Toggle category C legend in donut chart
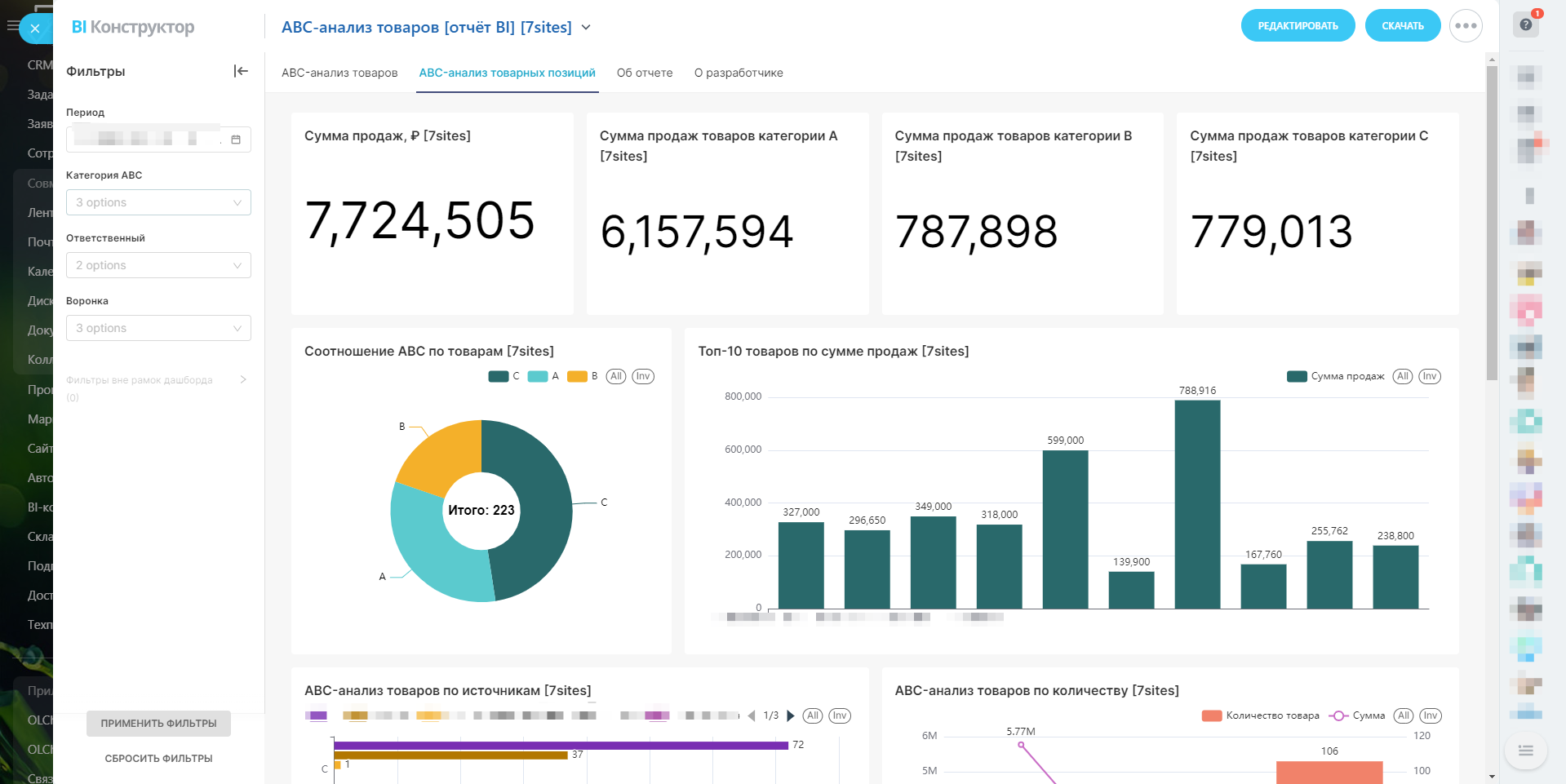 coord(499,376)
